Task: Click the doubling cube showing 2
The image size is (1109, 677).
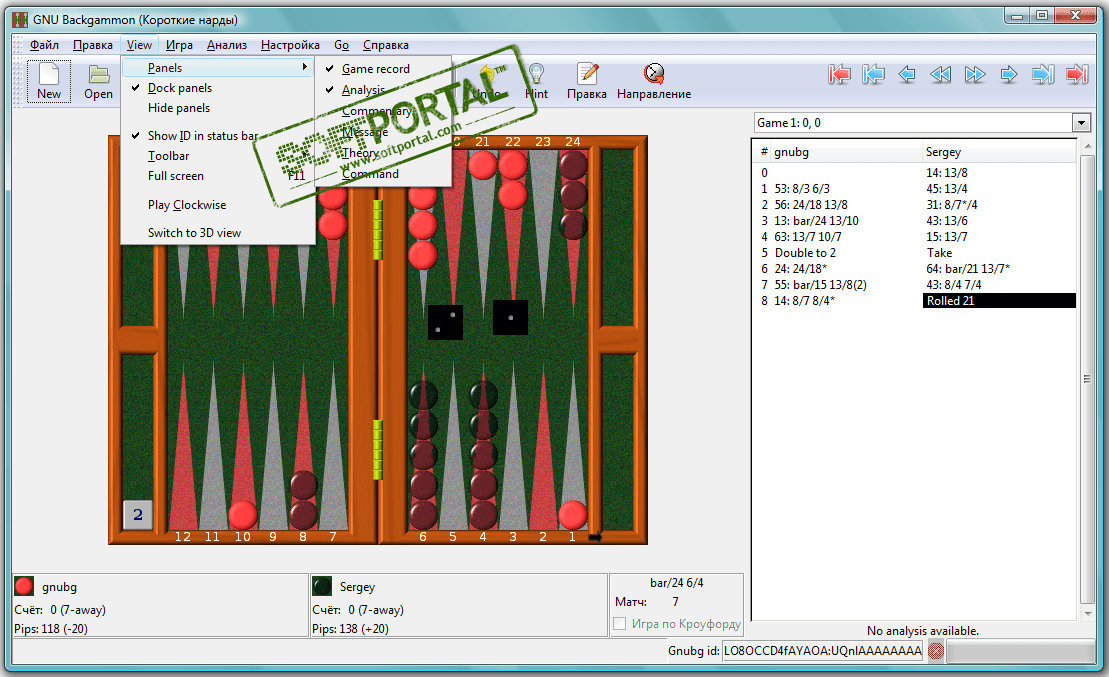Action: [138, 515]
